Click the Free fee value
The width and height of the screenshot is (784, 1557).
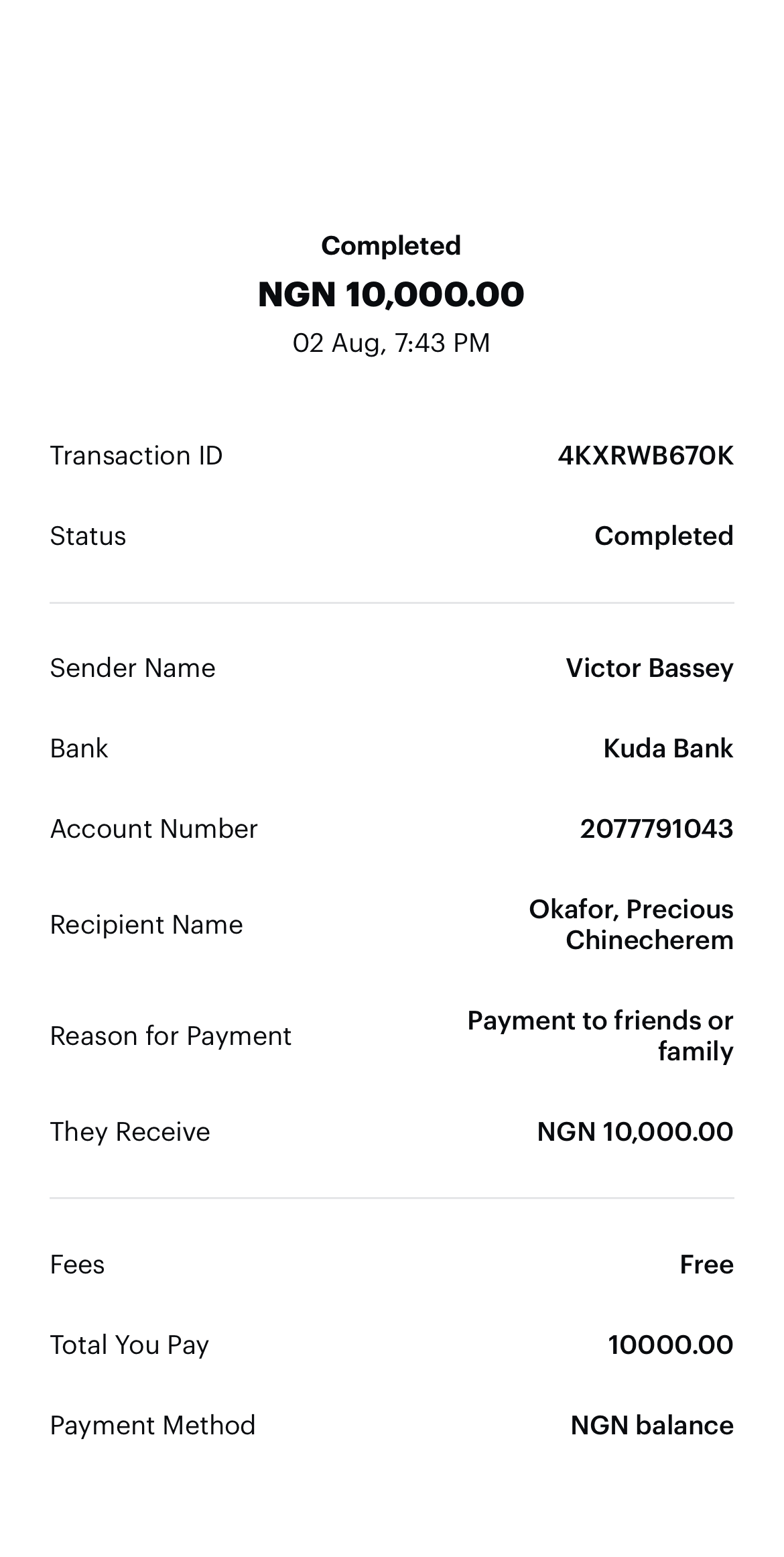tap(706, 1265)
